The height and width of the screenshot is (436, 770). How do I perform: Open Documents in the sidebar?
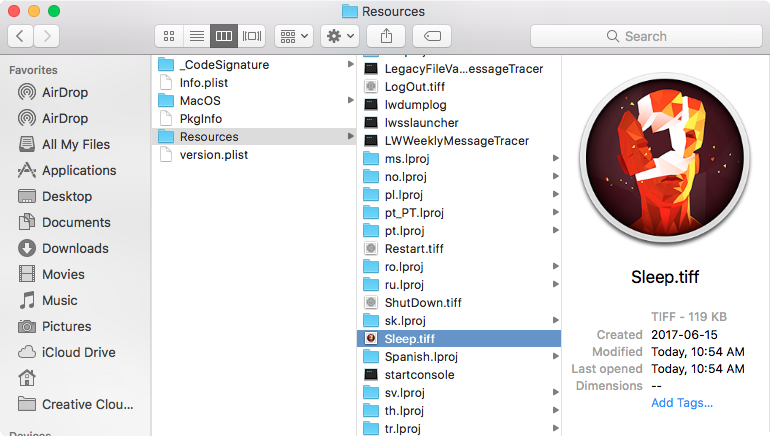pyautogui.click(x=64, y=222)
